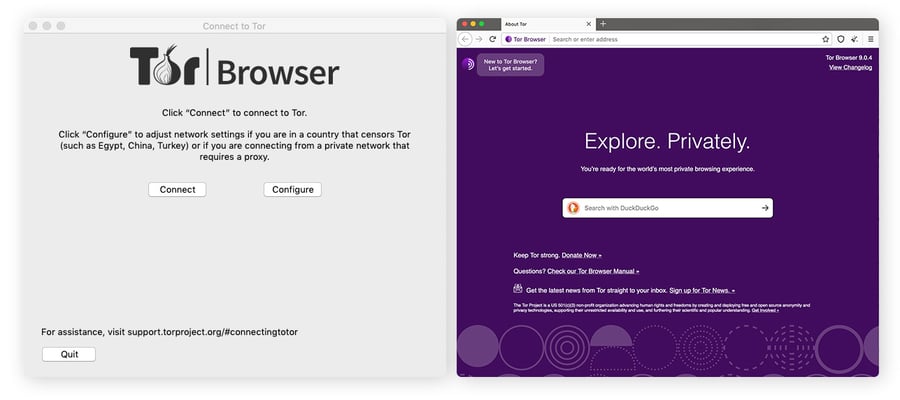Go back using the browser back arrow
The height and width of the screenshot is (400, 900).
465,39
